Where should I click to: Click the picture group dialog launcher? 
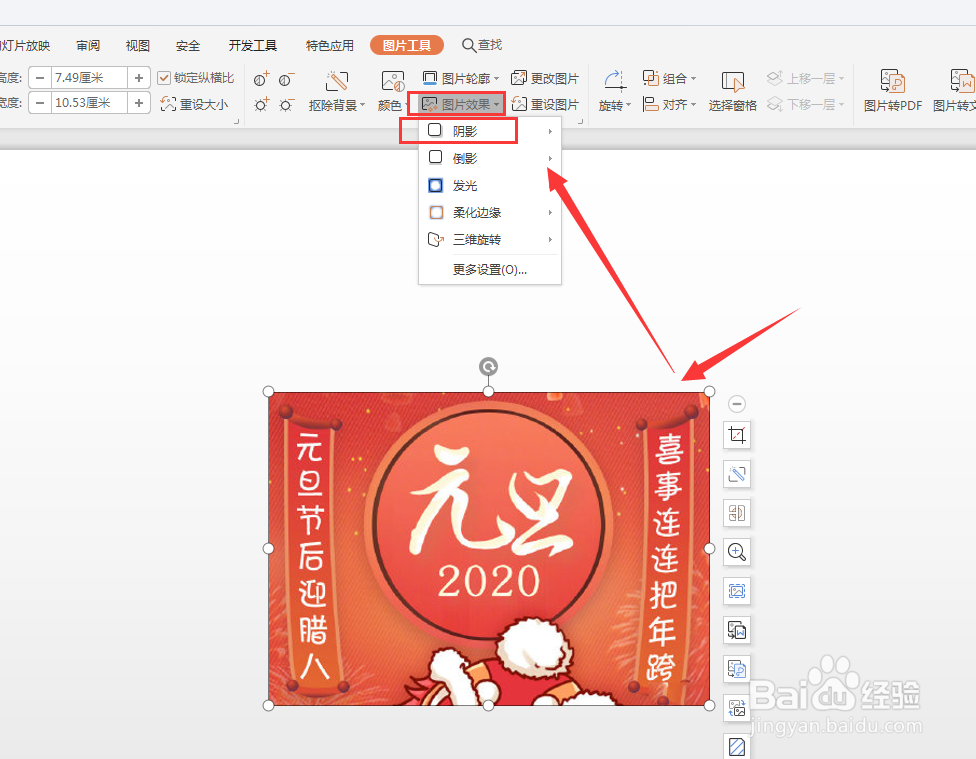tap(580, 121)
